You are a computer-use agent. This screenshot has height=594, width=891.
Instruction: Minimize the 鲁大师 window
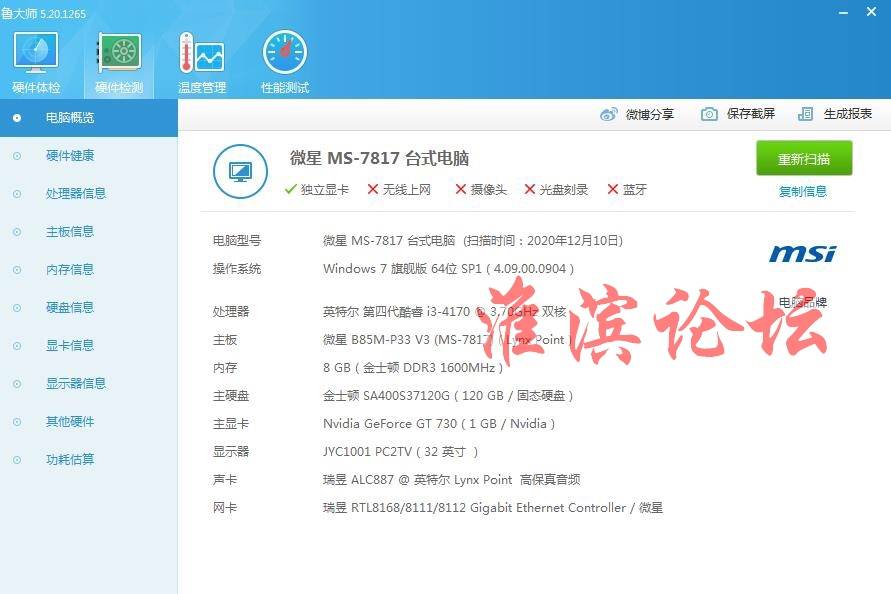click(x=843, y=13)
